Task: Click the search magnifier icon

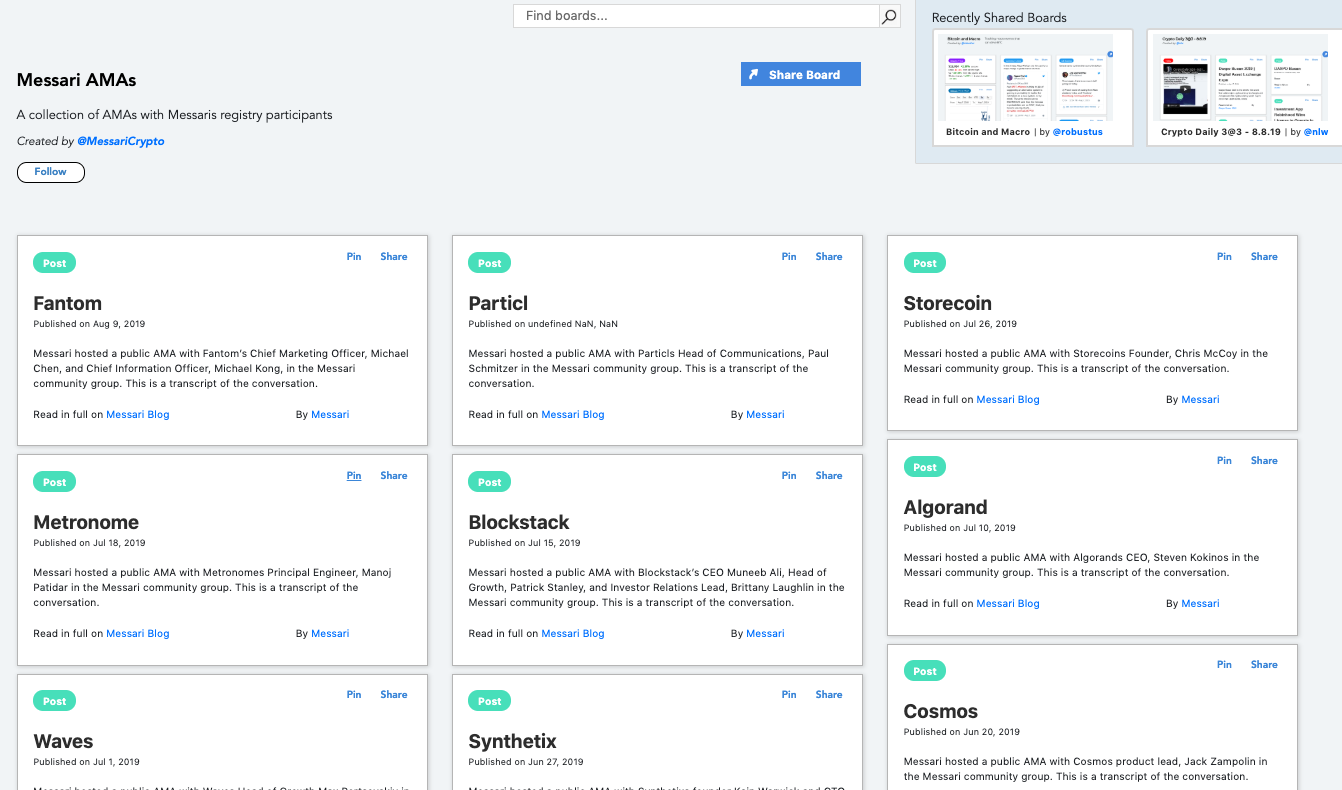Action: (889, 16)
